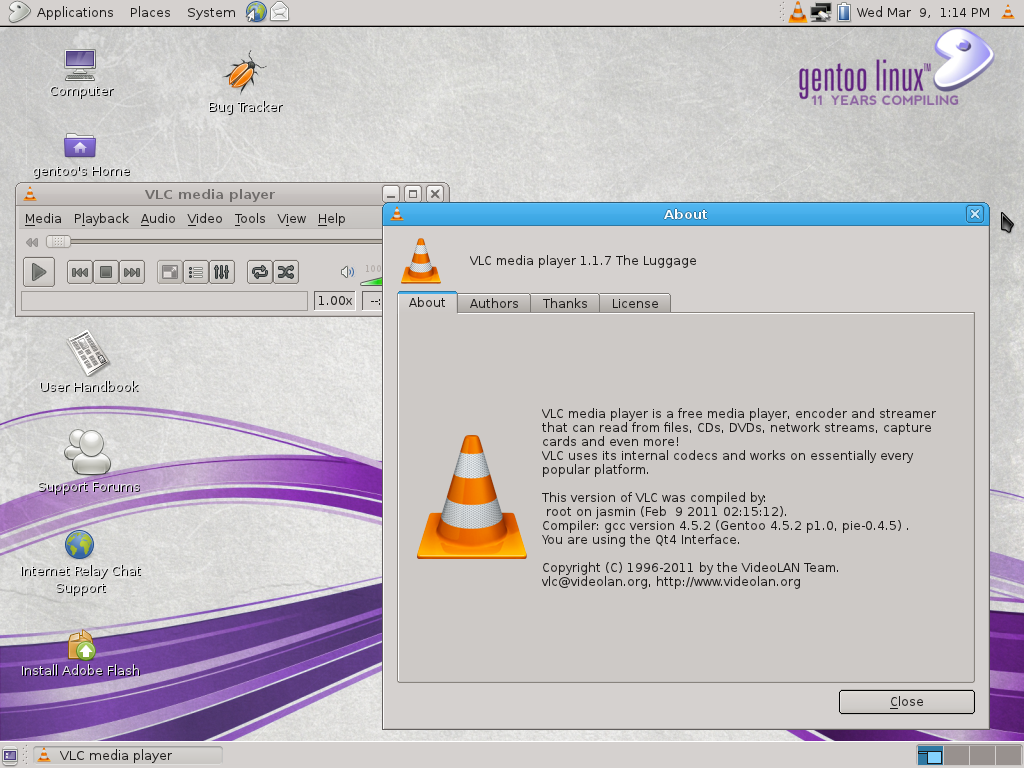This screenshot has width=1024, height=768.
Task: Open the Bug Tracker desktop icon
Action: click(243, 80)
